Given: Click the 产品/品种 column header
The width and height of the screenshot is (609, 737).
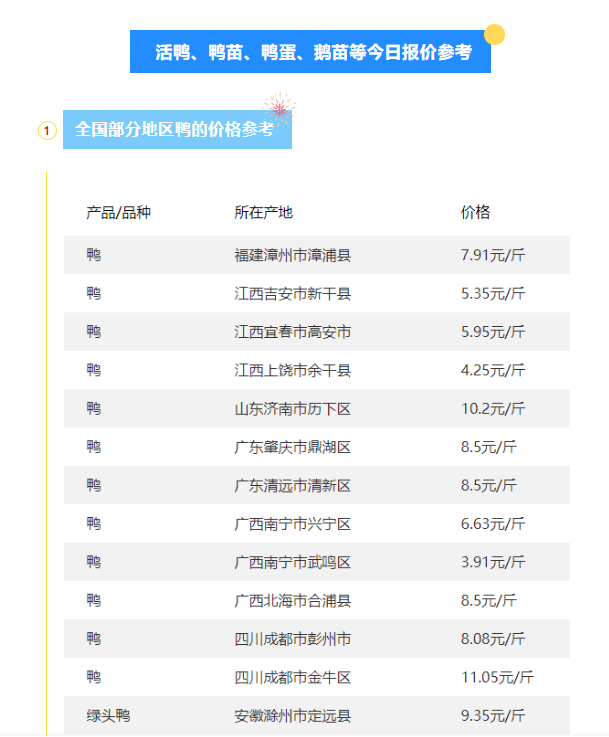Looking at the screenshot, I should pos(118,213).
